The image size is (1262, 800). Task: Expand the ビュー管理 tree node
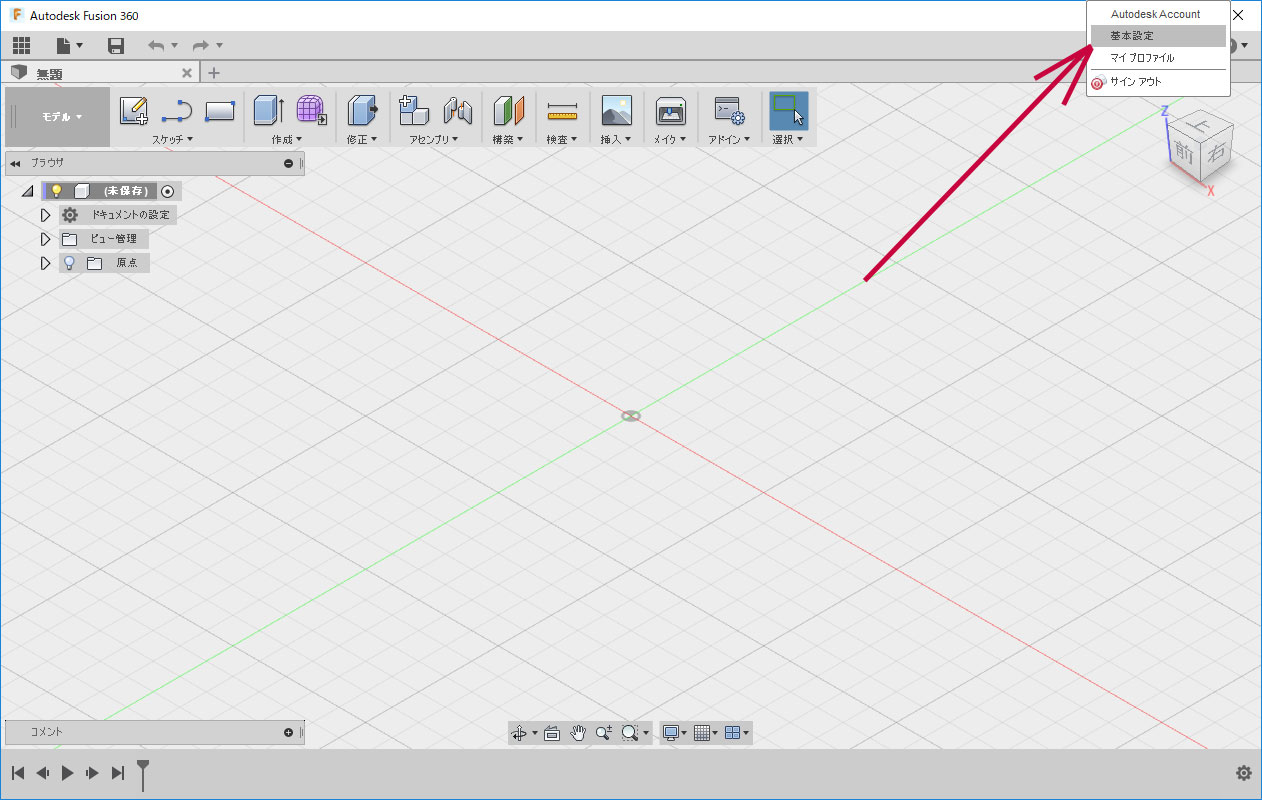click(x=45, y=239)
